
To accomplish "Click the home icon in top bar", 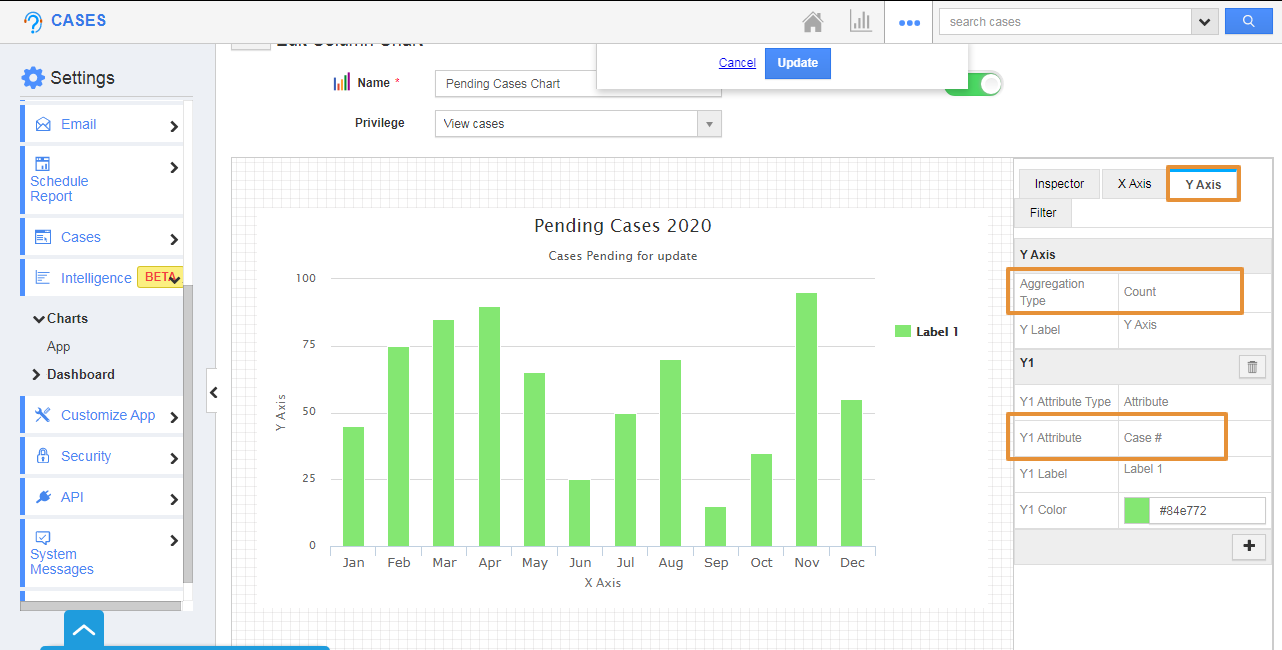I will [813, 22].
